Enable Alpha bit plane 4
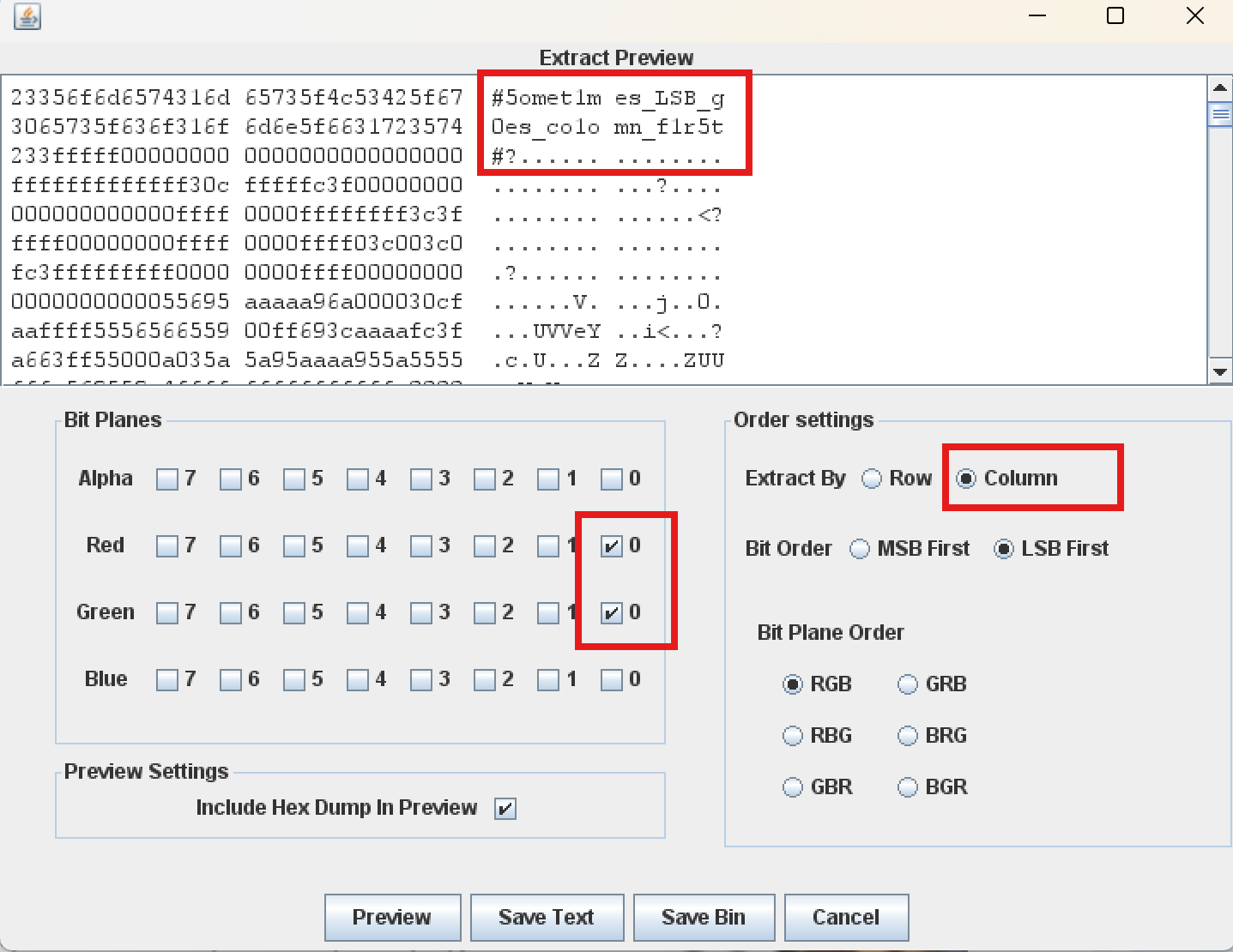 tap(358, 479)
